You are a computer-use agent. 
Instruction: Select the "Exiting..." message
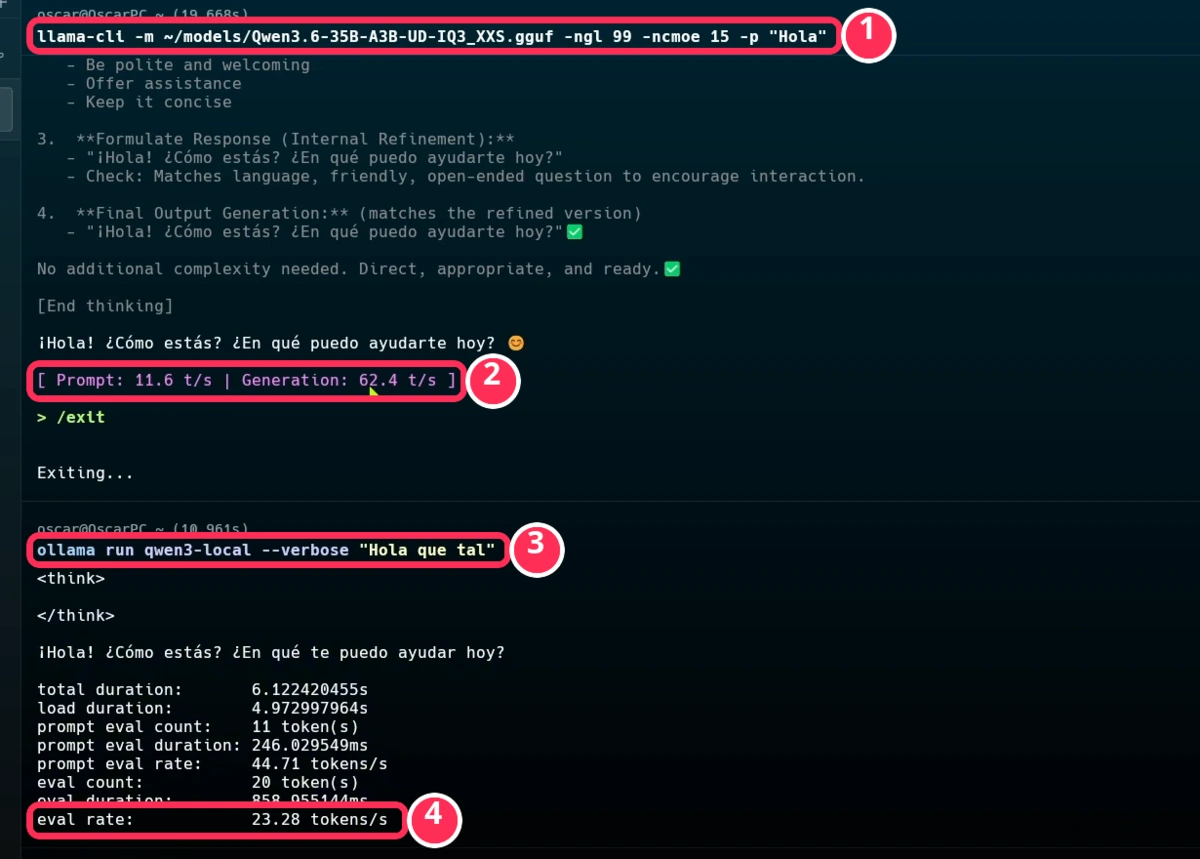point(85,472)
